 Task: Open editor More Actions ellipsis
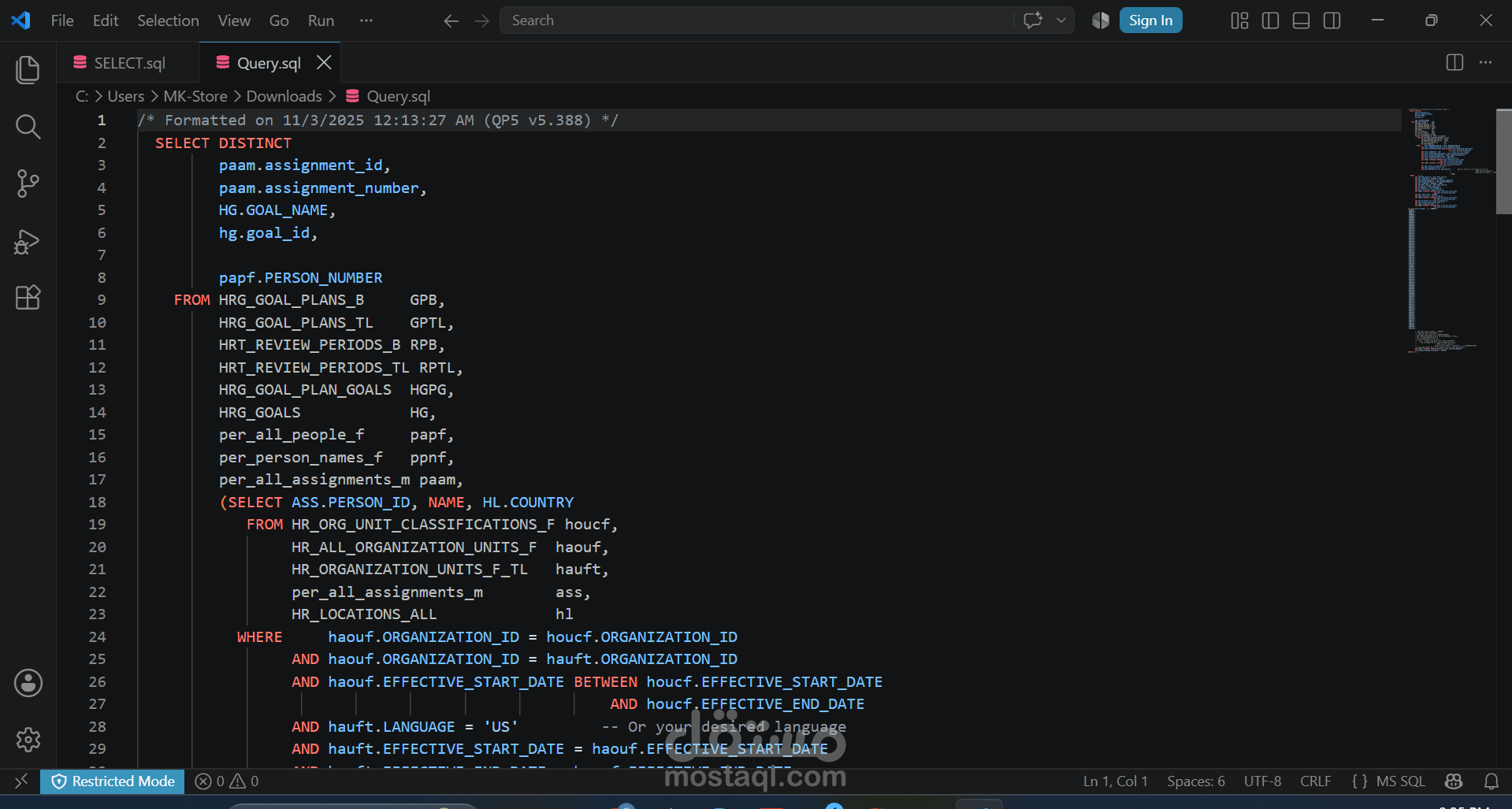pyautogui.click(x=1485, y=62)
